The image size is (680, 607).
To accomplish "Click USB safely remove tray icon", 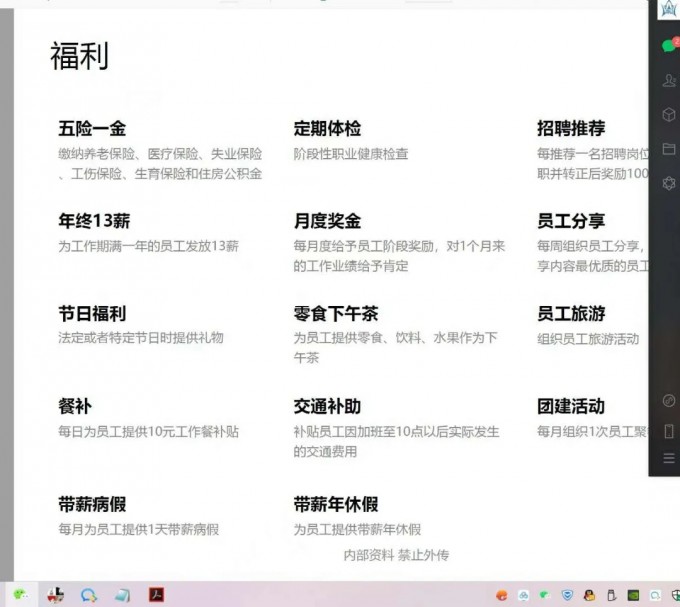I will pos(611,595).
